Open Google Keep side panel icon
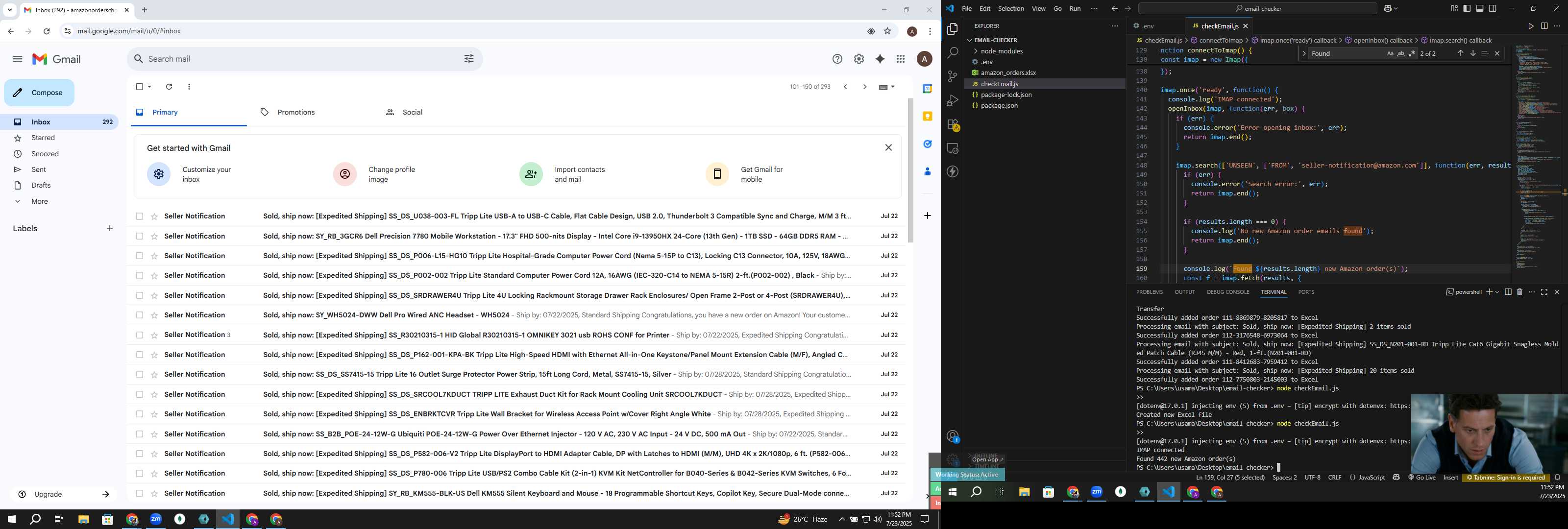The height and width of the screenshot is (529, 1568). point(927,116)
